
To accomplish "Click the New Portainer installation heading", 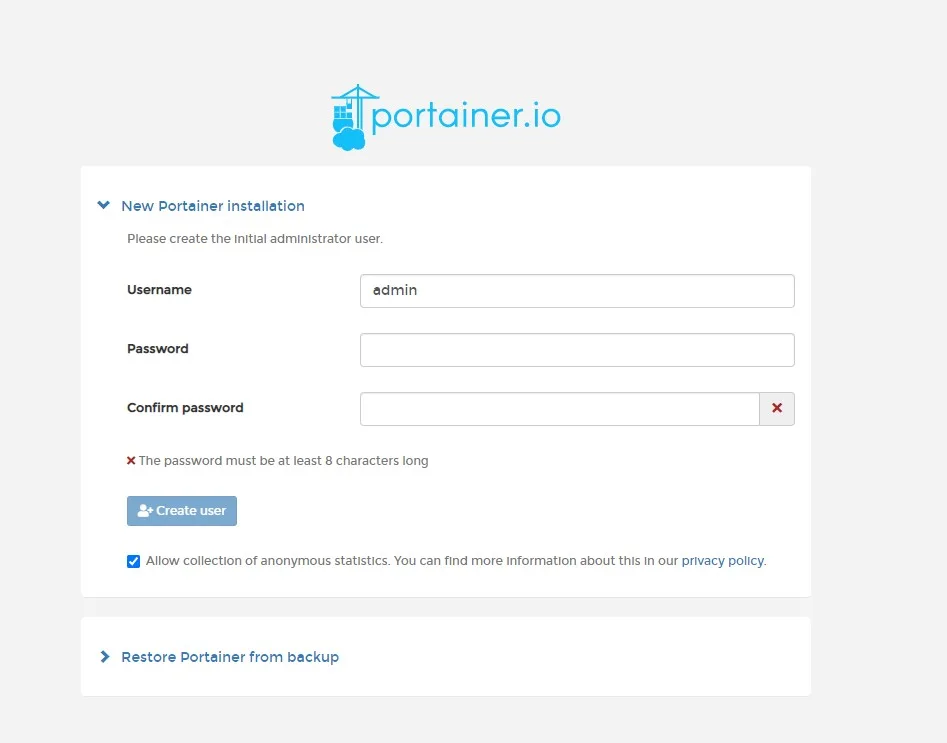I will point(213,206).
